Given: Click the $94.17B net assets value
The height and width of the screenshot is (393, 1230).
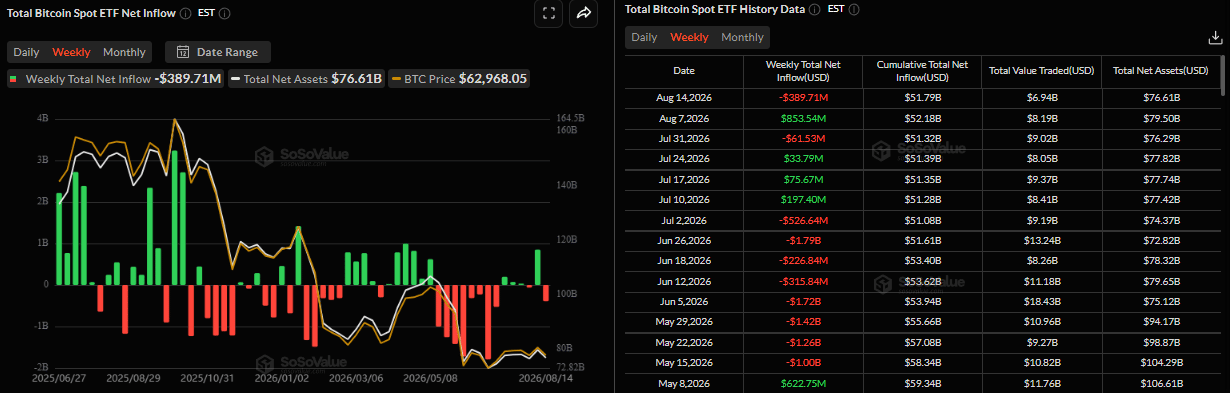Looking at the screenshot, I should pos(1160,321).
